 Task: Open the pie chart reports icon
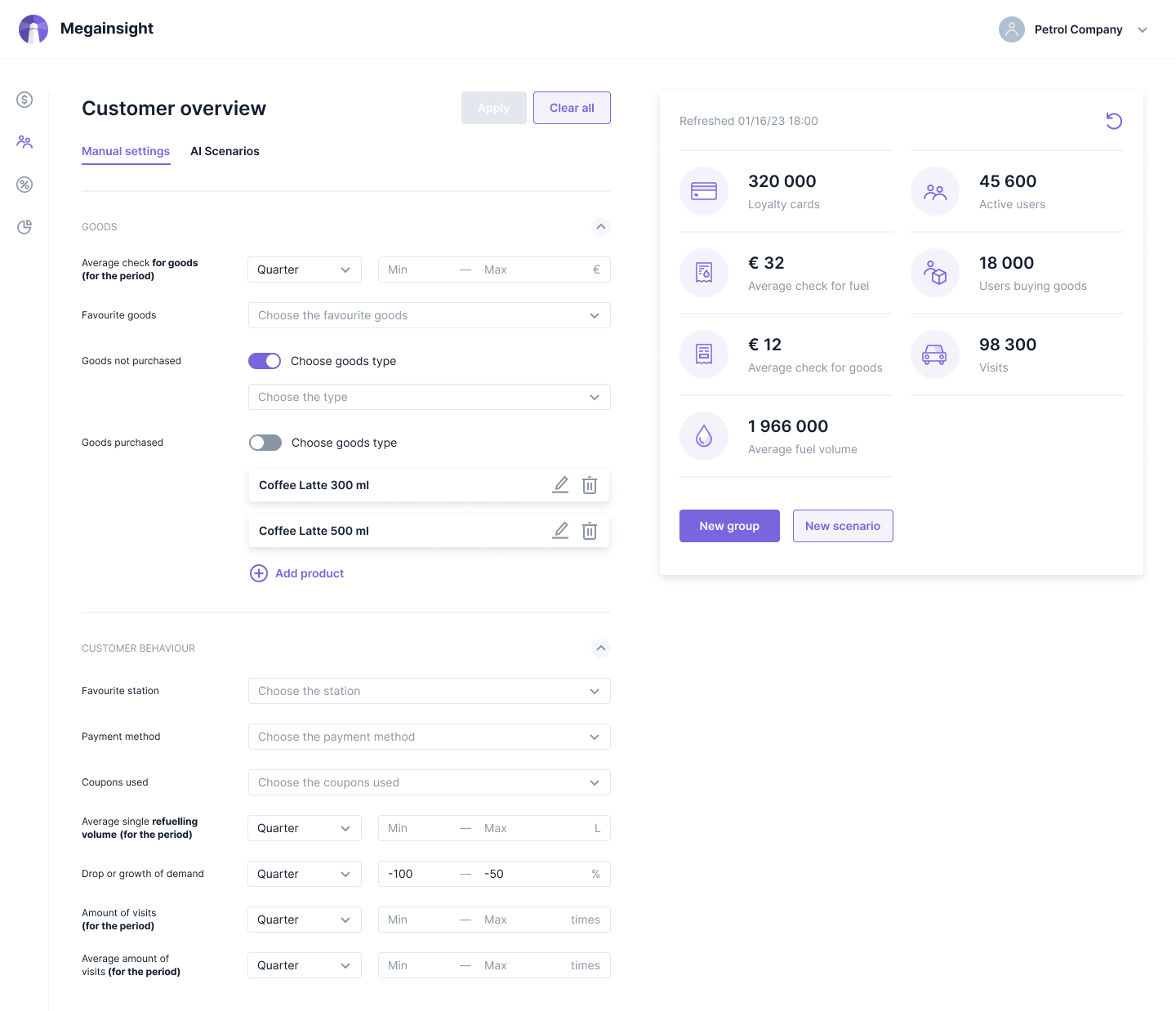pos(24,227)
